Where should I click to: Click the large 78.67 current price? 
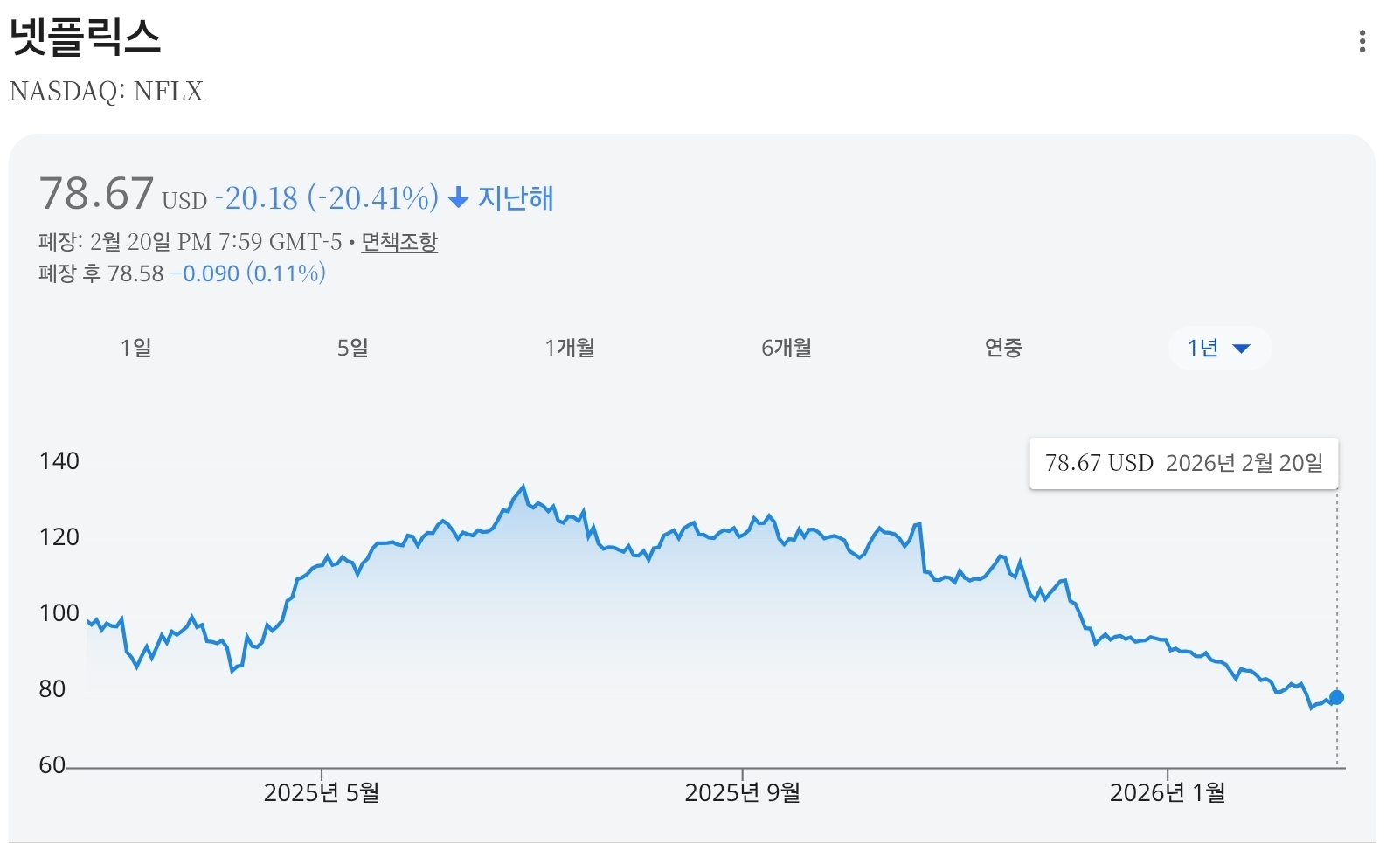pos(96,194)
